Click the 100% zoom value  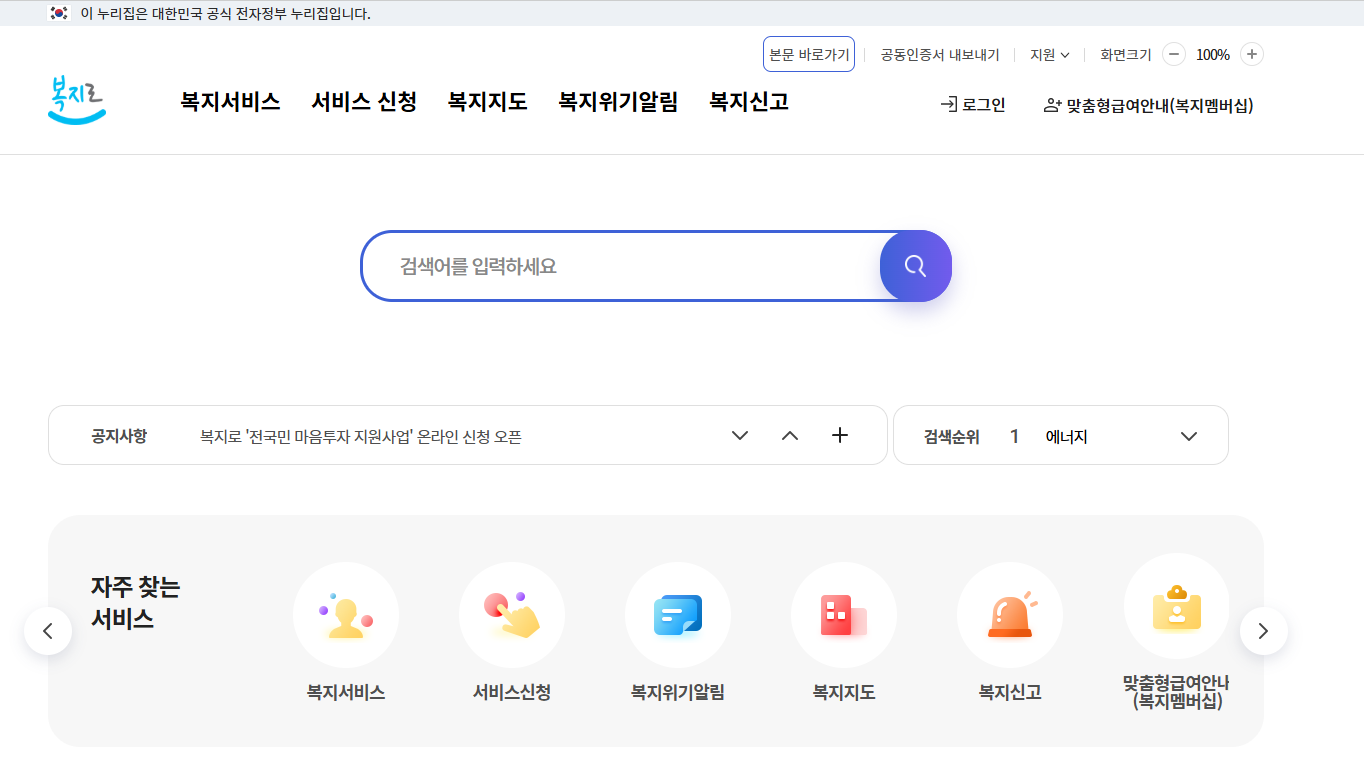[1213, 55]
